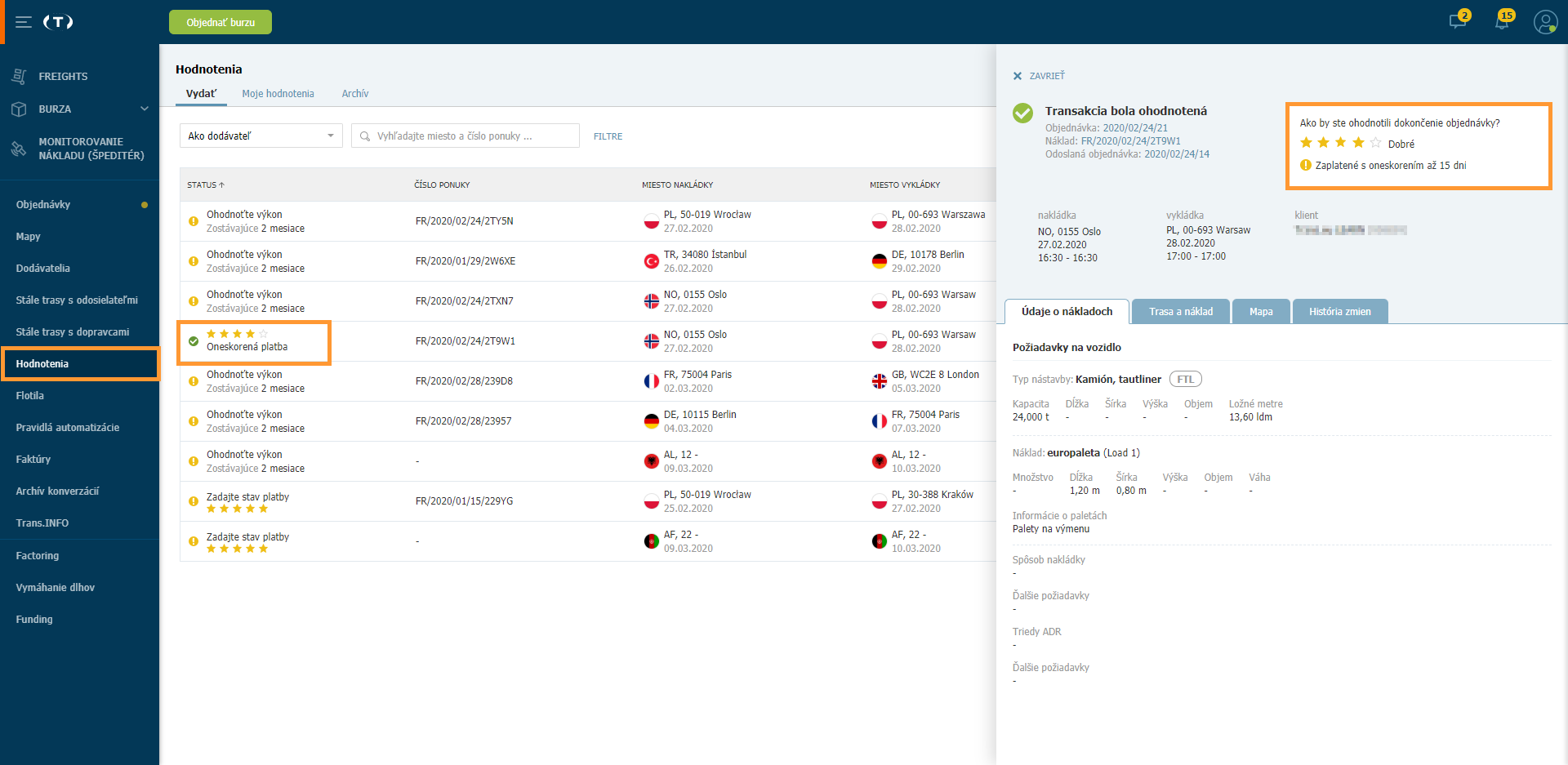Open messages chat icon with badge 2
The width and height of the screenshot is (1568, 765).
1458,21
